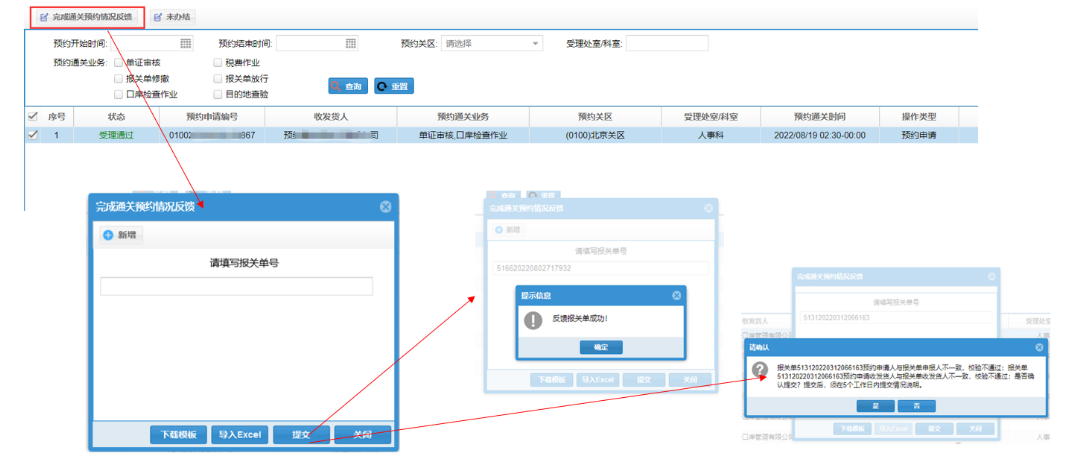Tick the 税费作业 checkbox

point(217,62)
